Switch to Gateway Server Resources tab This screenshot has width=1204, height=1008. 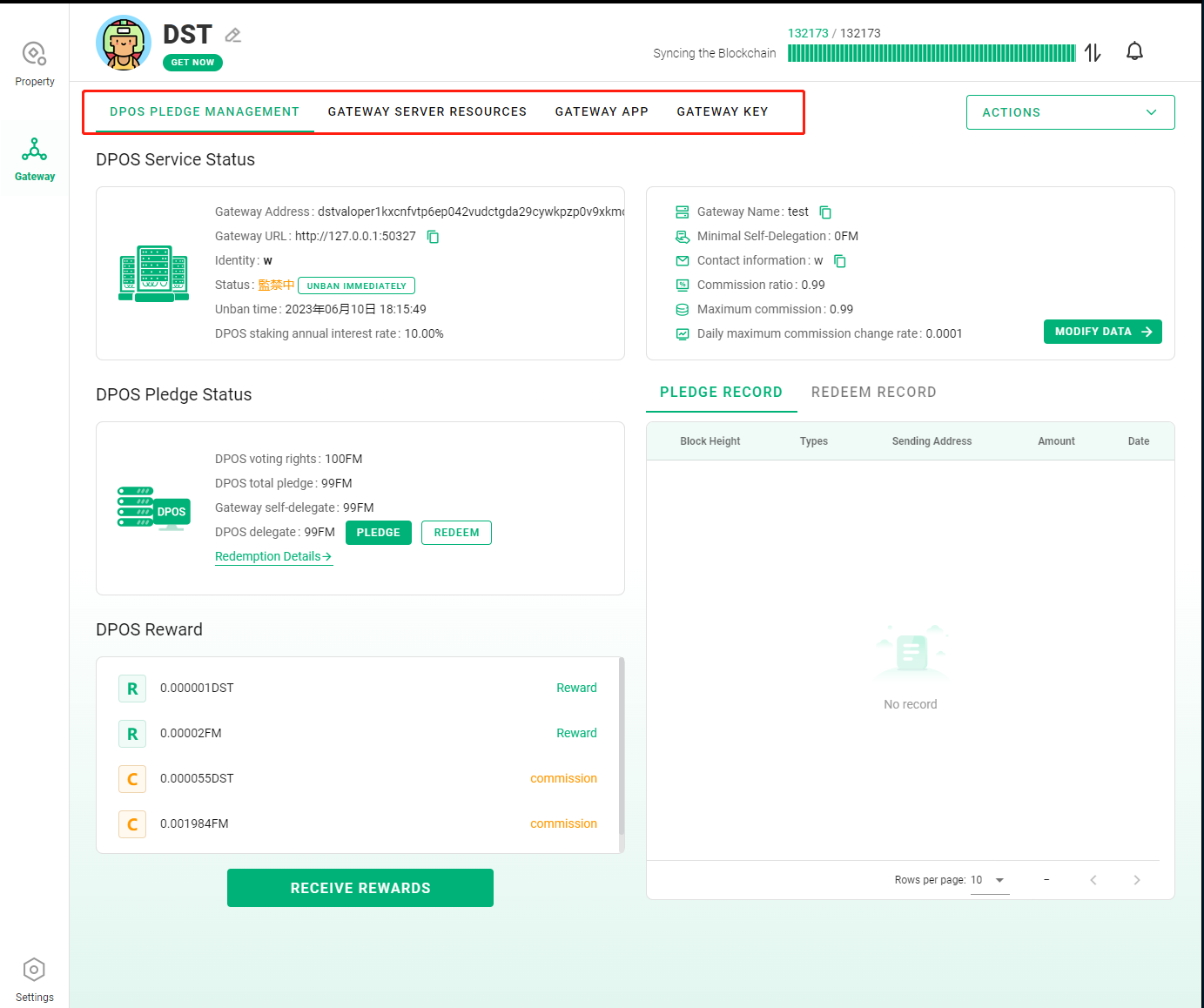pos(427,111)
